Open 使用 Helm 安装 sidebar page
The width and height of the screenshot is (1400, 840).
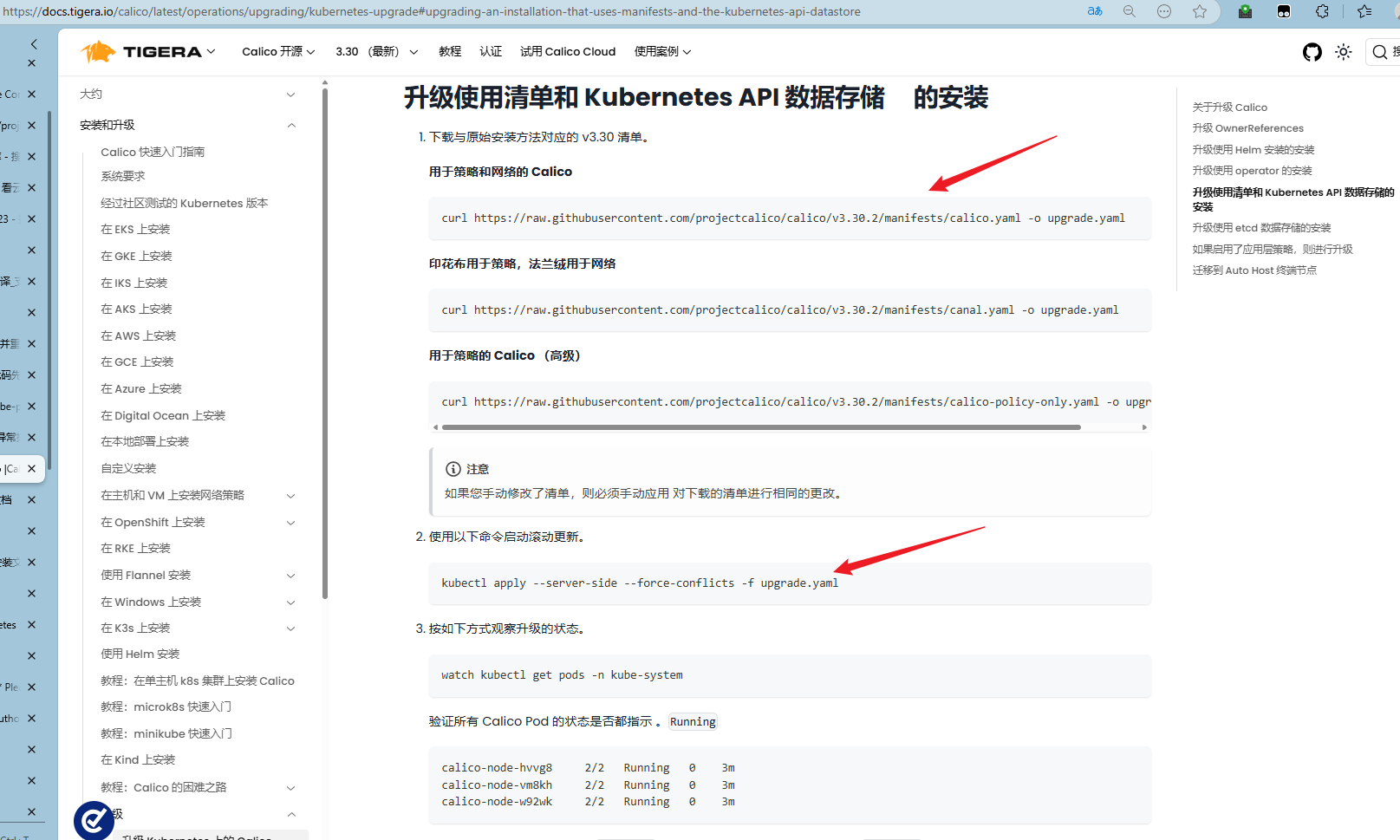pos(140,654)
